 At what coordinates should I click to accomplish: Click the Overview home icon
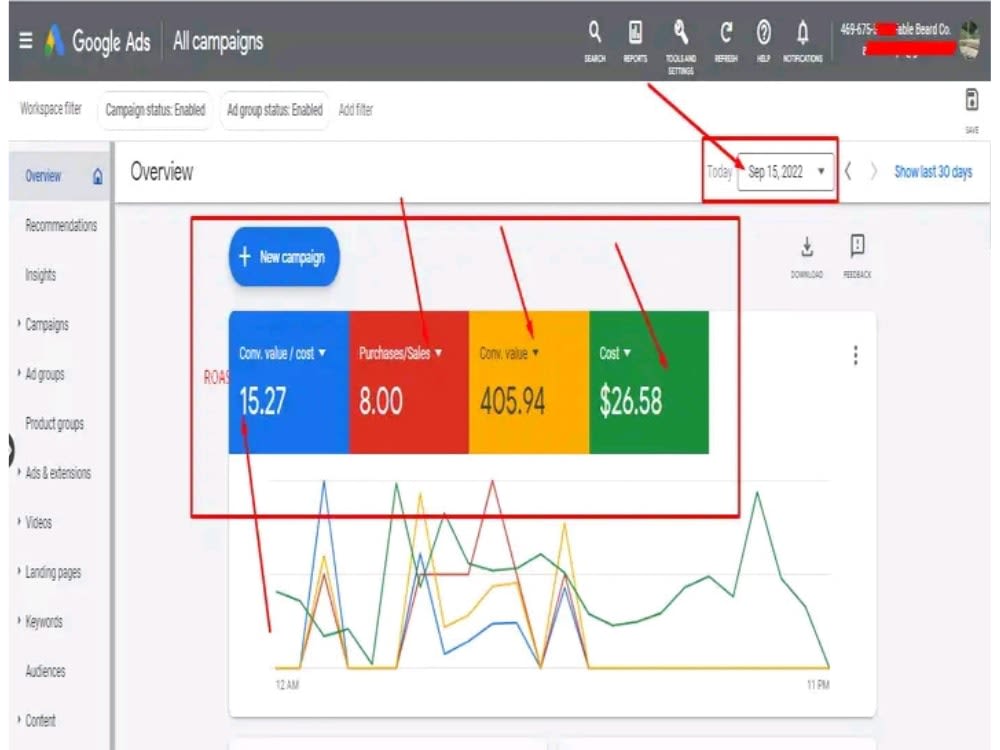[98, 176]
